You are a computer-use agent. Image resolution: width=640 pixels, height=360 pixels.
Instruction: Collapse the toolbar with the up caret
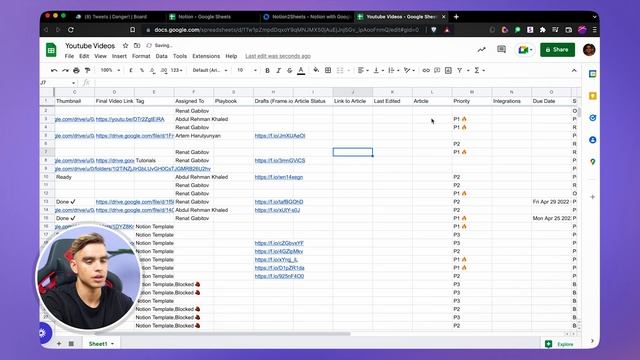(574, 71)
